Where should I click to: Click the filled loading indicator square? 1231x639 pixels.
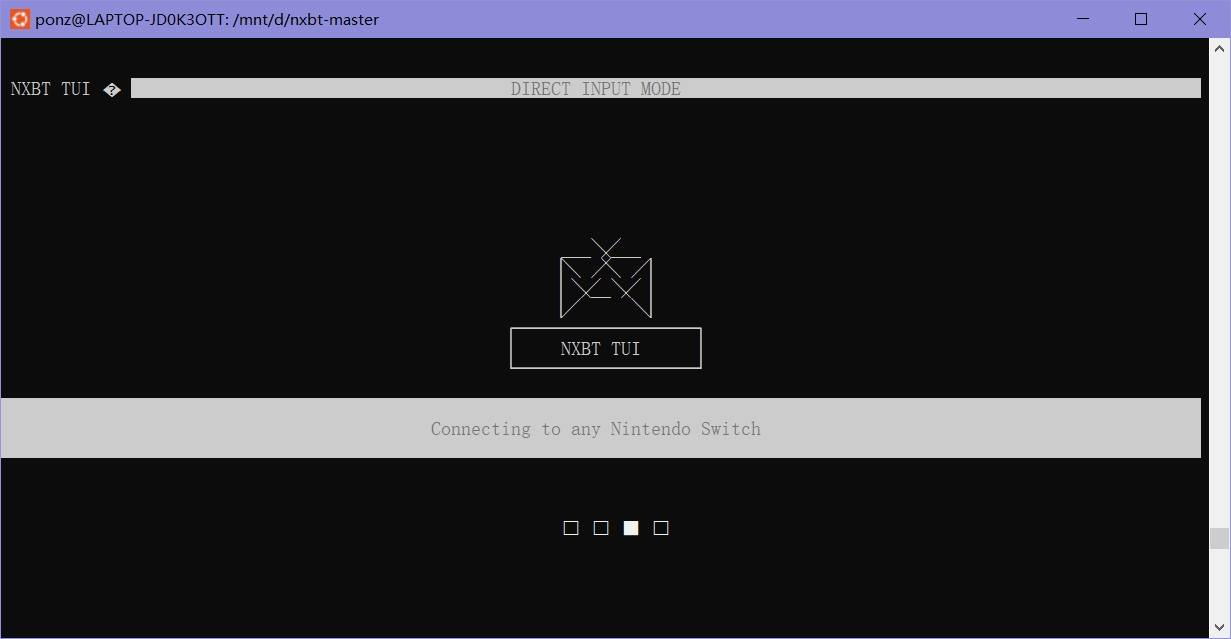(x=631, y=528)
